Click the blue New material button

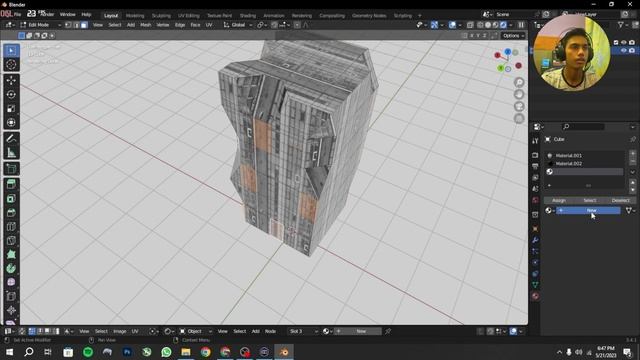click(588, 210)
